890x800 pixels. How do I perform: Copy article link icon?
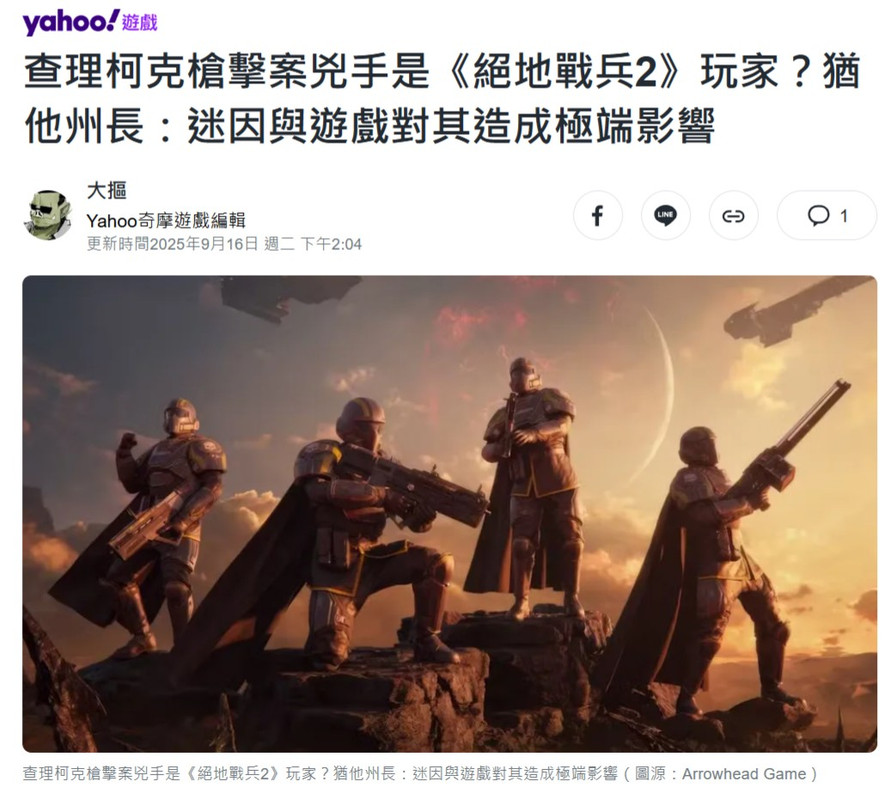tap(733, 216)
